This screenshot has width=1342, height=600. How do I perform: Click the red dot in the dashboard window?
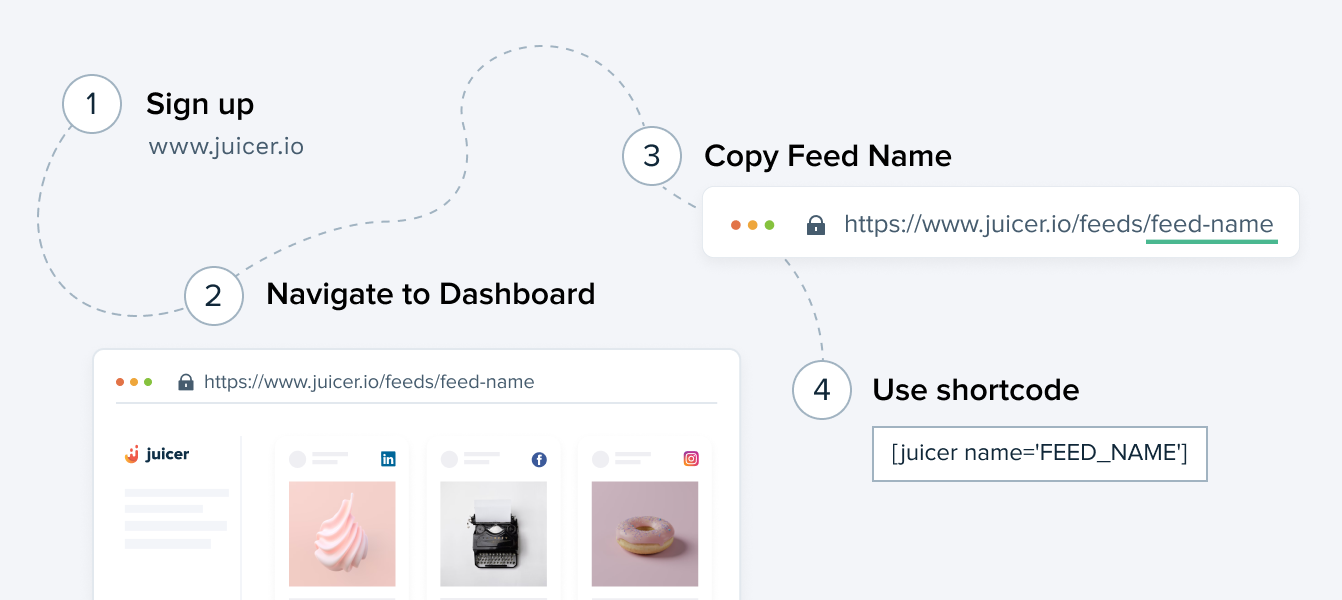pos(120,382)
